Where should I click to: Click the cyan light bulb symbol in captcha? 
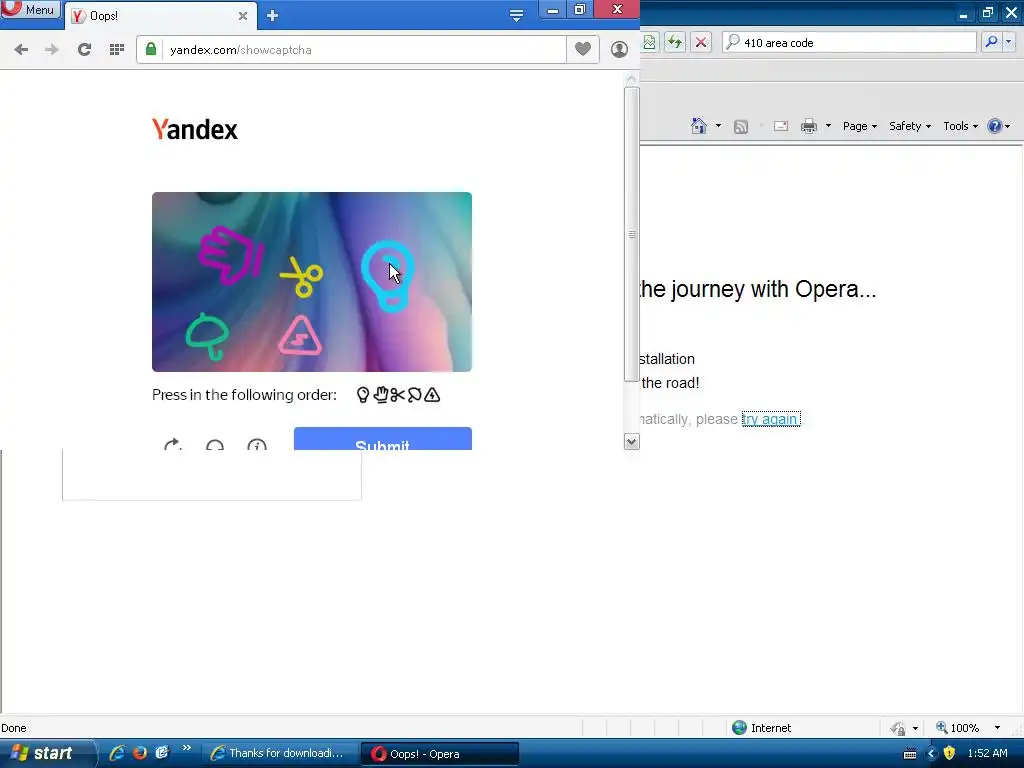click(388, 276)
